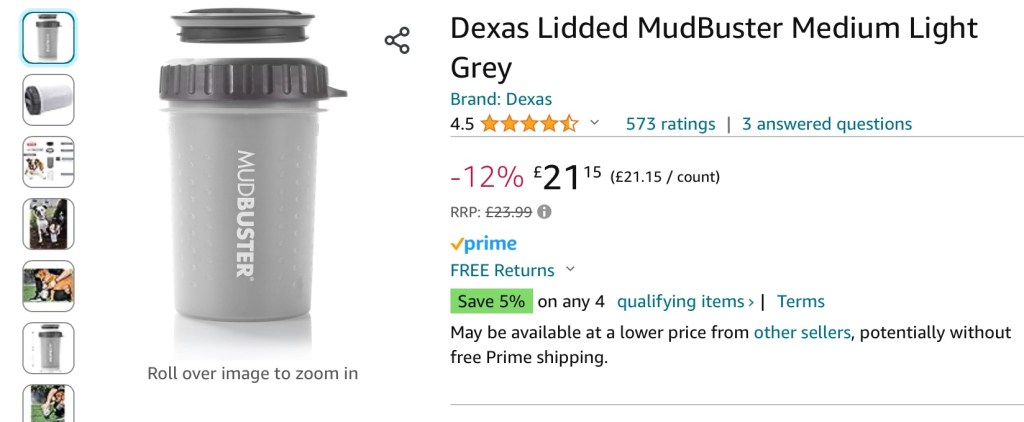Open the ratings breakdown chevron after stars
1024x422 pixels.
595,123
